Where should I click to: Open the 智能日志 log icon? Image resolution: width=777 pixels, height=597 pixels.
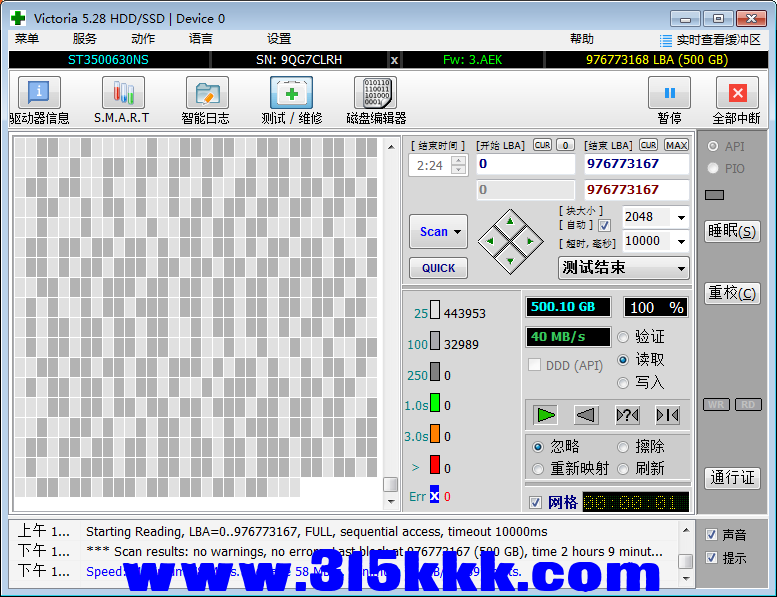click(206, 94)
